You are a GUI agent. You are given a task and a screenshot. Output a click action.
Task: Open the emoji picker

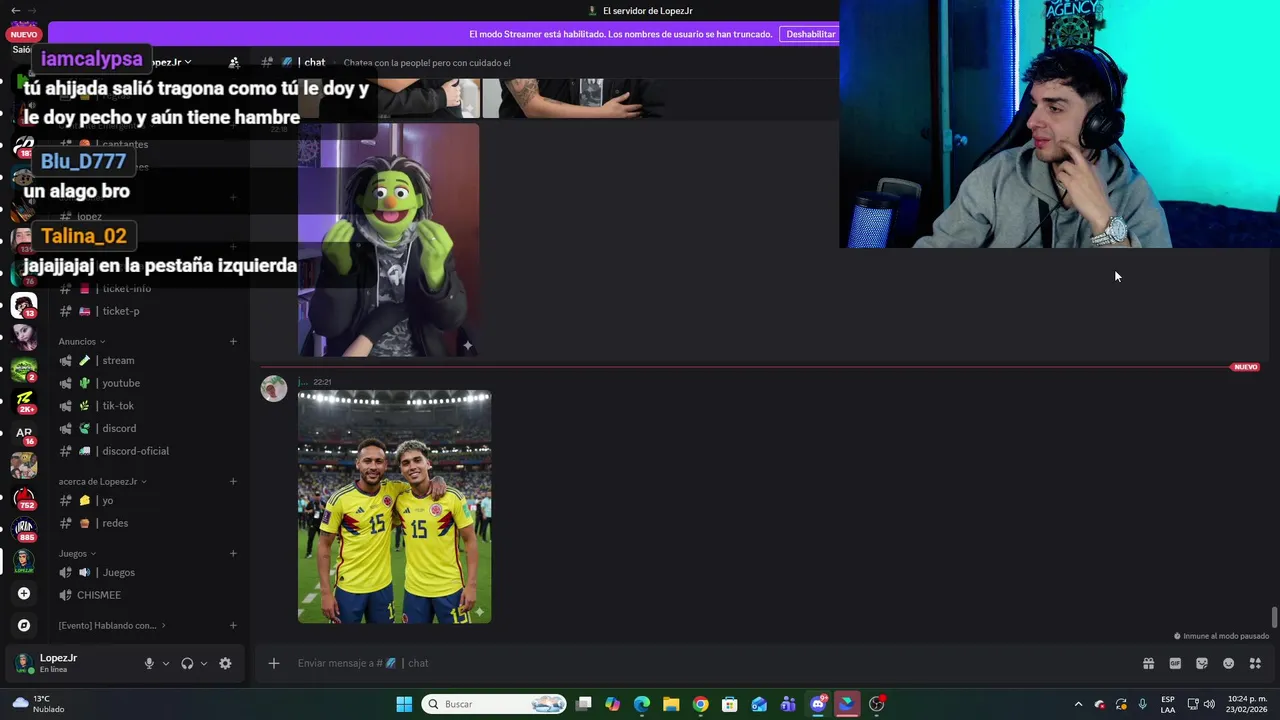tap(1229, 663)
